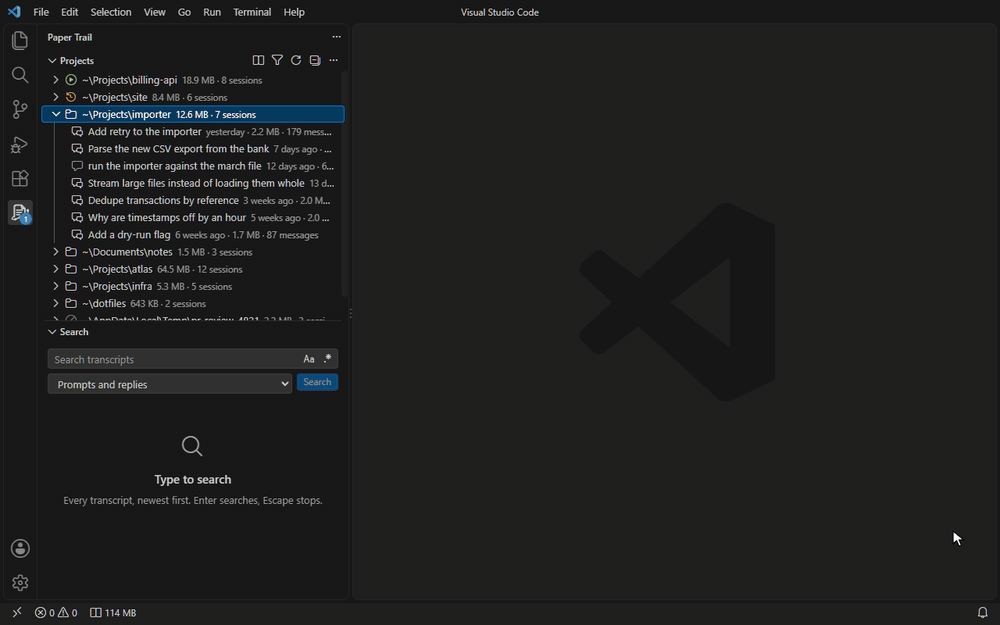Open the View menu
Screen dimensions: 1000x625
[154, 12]
